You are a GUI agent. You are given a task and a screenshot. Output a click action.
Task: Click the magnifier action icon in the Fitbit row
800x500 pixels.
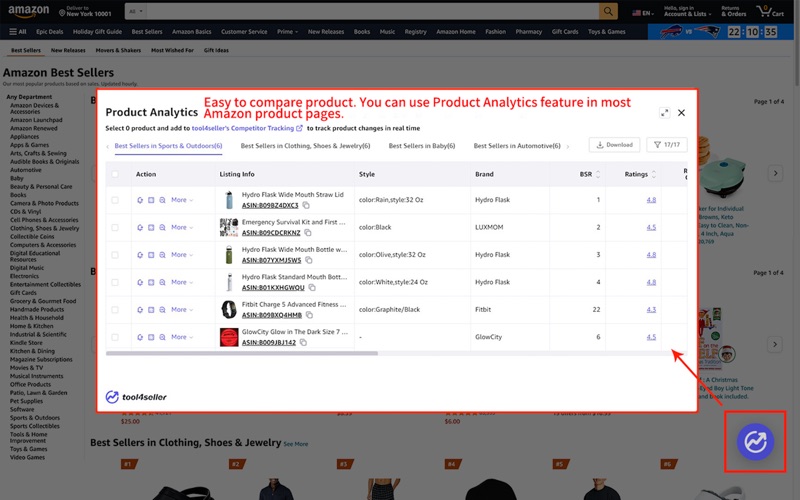pyautogui.click(x=162, y=310)
